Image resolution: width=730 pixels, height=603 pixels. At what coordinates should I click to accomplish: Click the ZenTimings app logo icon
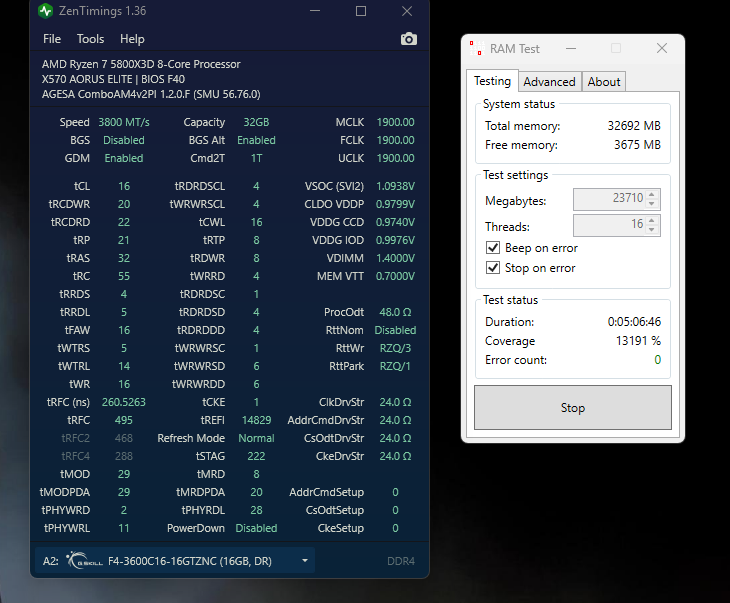pos(46,11)
